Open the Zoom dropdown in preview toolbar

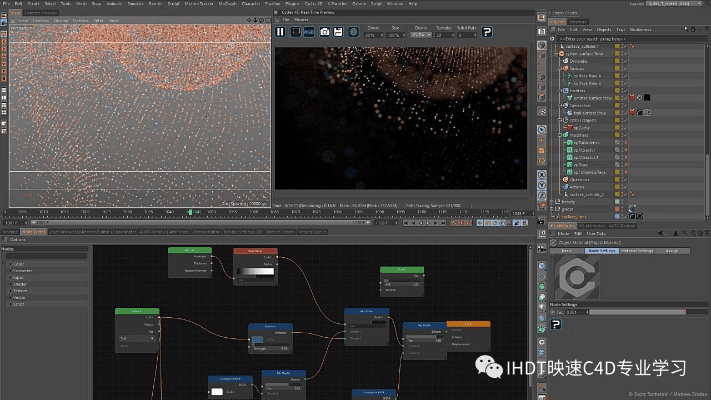click(x=374, y=35)
